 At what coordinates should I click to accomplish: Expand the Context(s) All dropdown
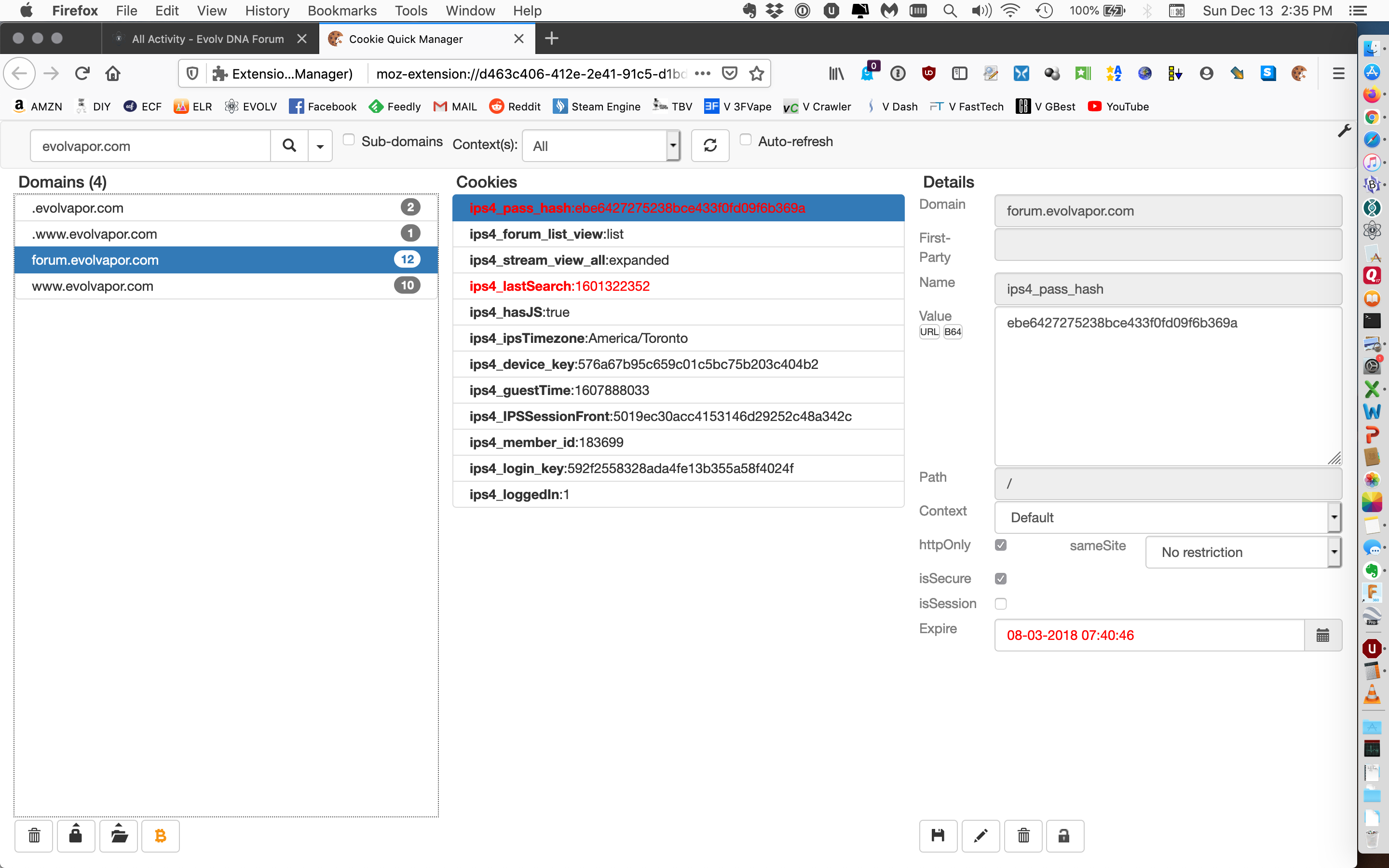pos(600,146)
